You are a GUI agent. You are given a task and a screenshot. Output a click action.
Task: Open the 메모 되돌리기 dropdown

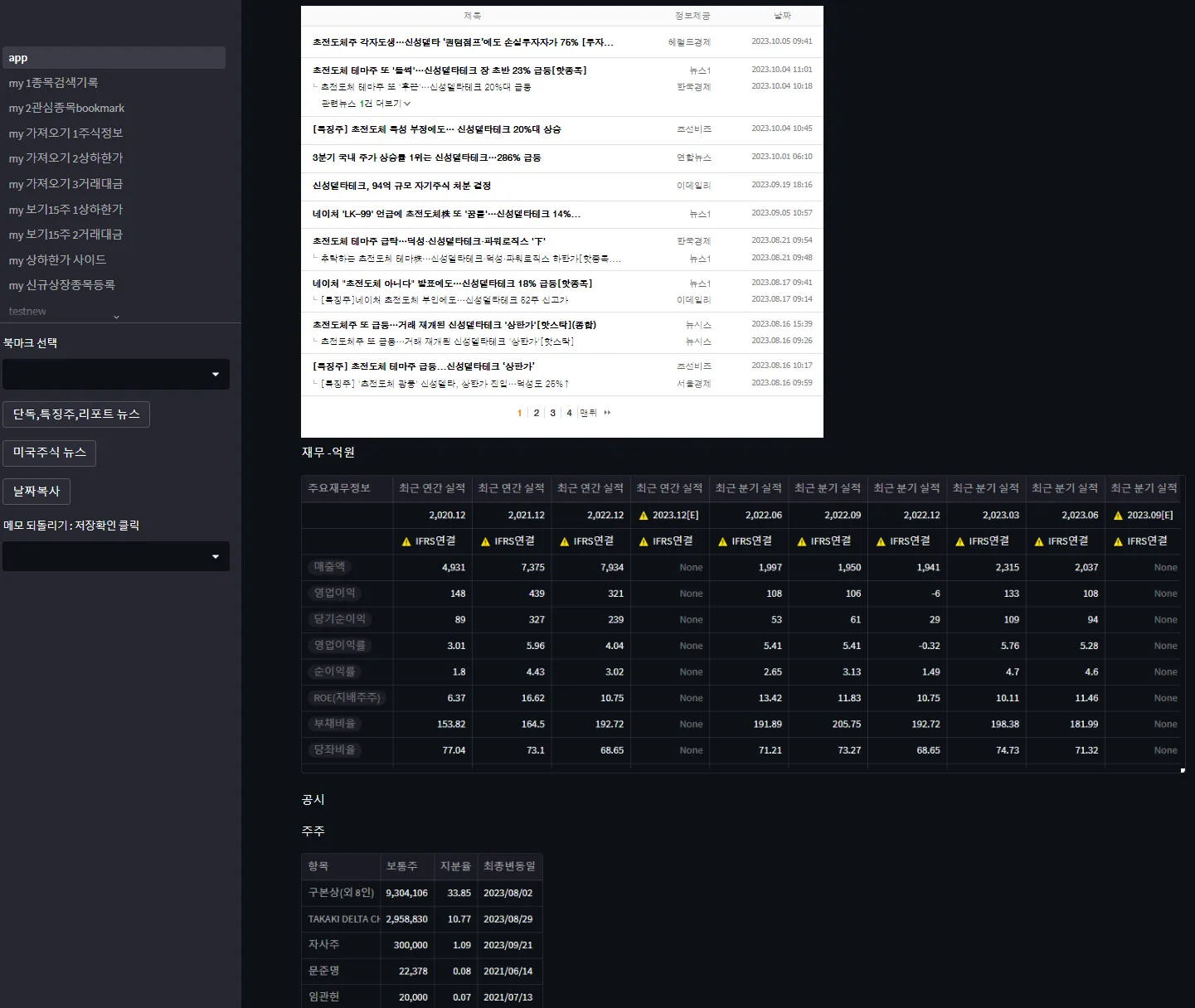(116, 556)
